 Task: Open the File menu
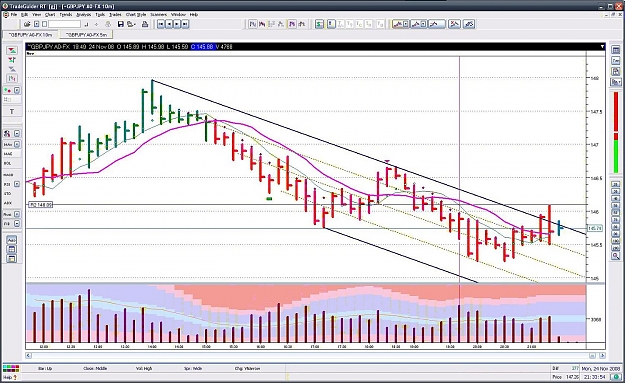point(14,14)
